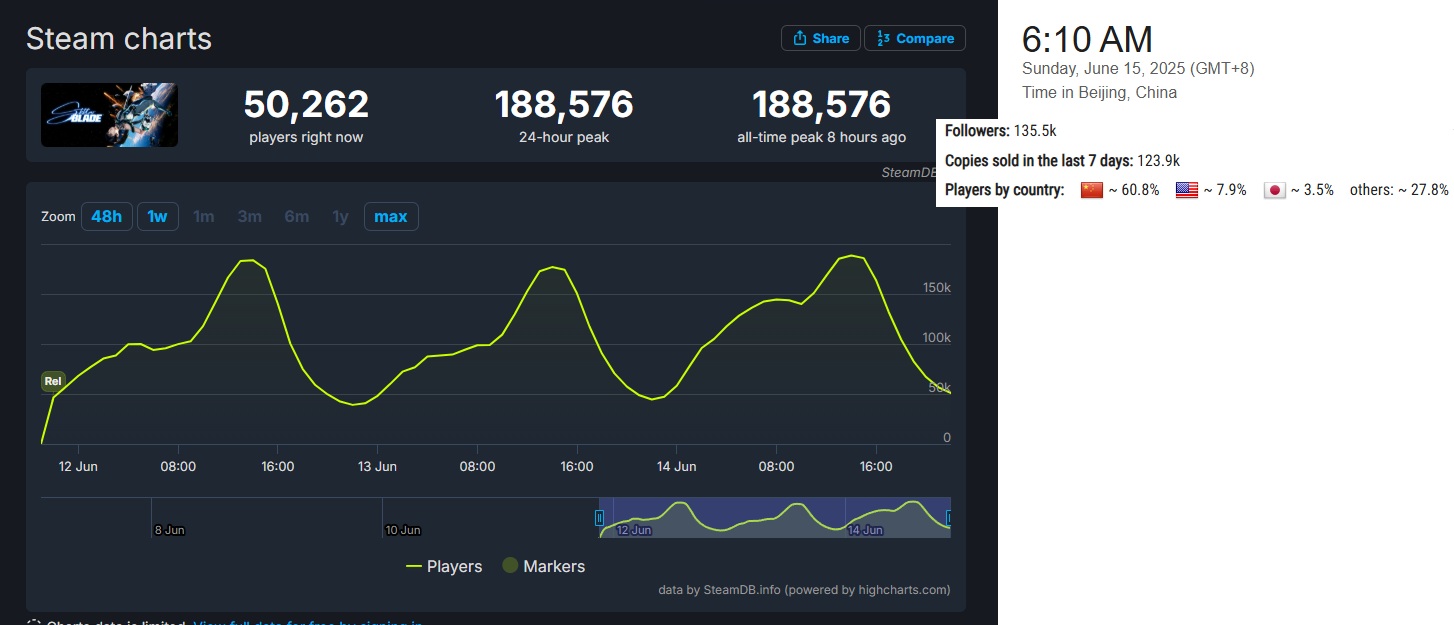Set chart zoom to max

(x=391, y=216)
